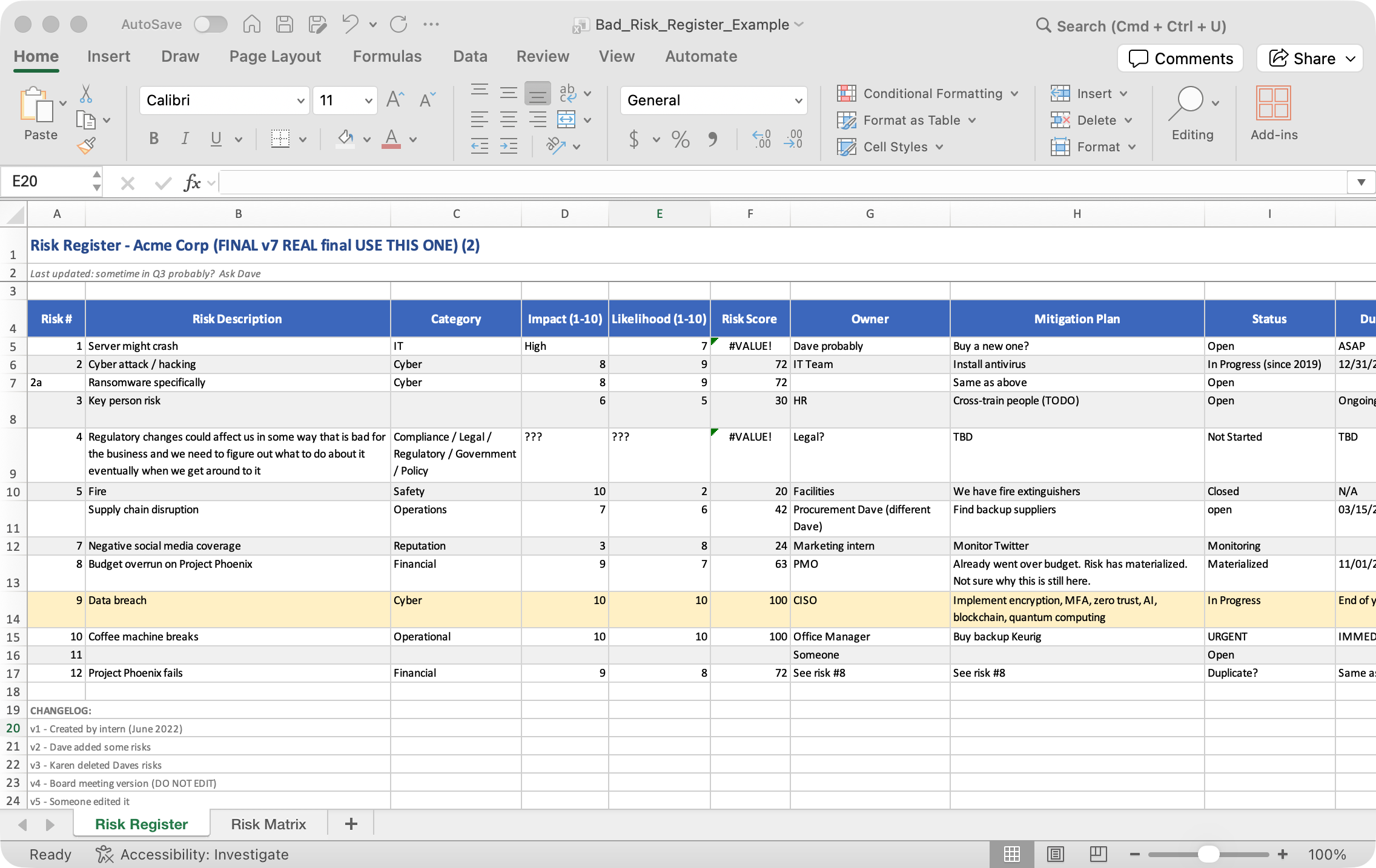The height and width of the screenshot is (868, 1376).
Task: Expand the formula bar chevron
Action: (x=1361, y=182)
